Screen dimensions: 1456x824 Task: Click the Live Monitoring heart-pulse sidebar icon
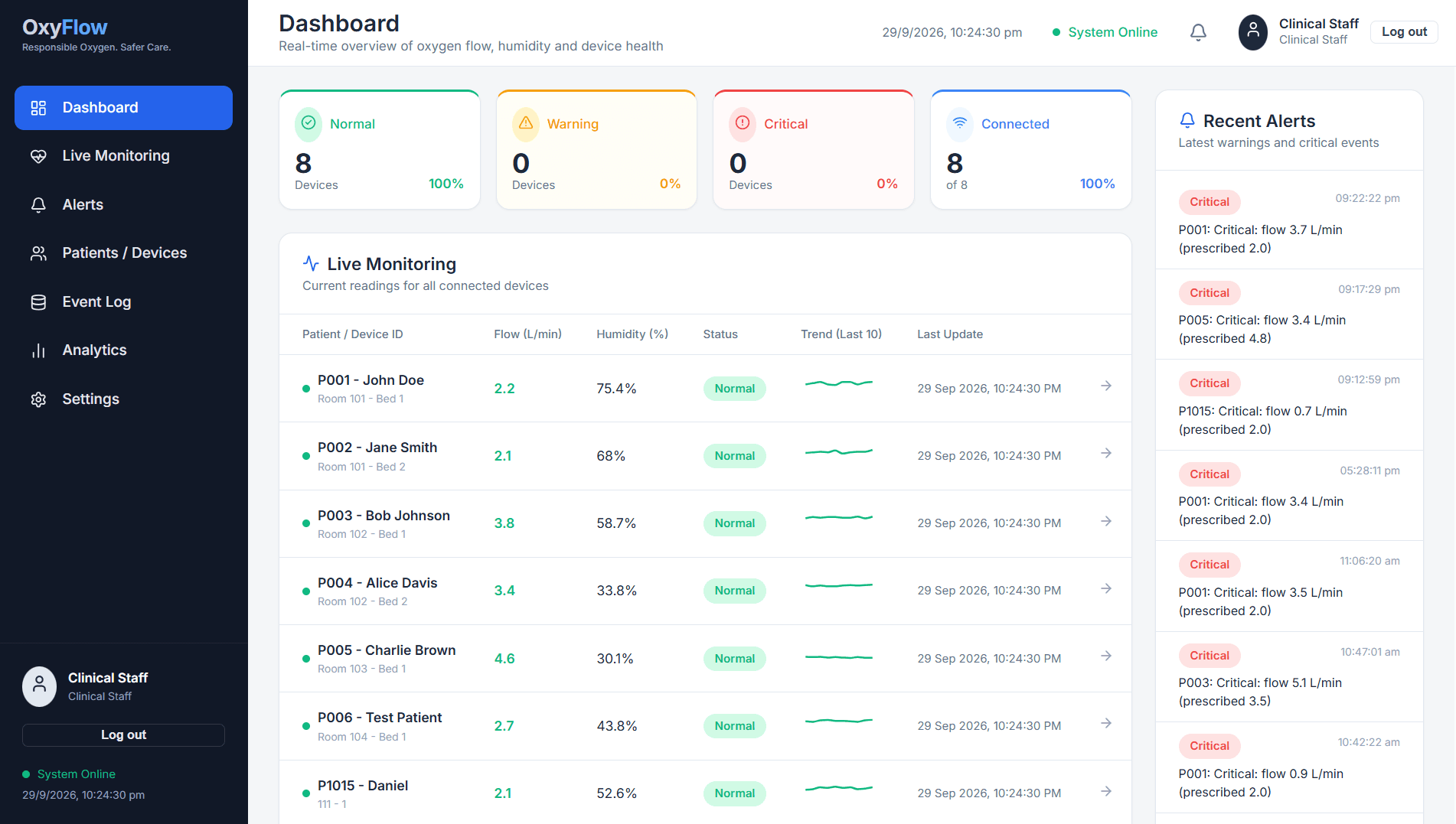click(38, 156)
